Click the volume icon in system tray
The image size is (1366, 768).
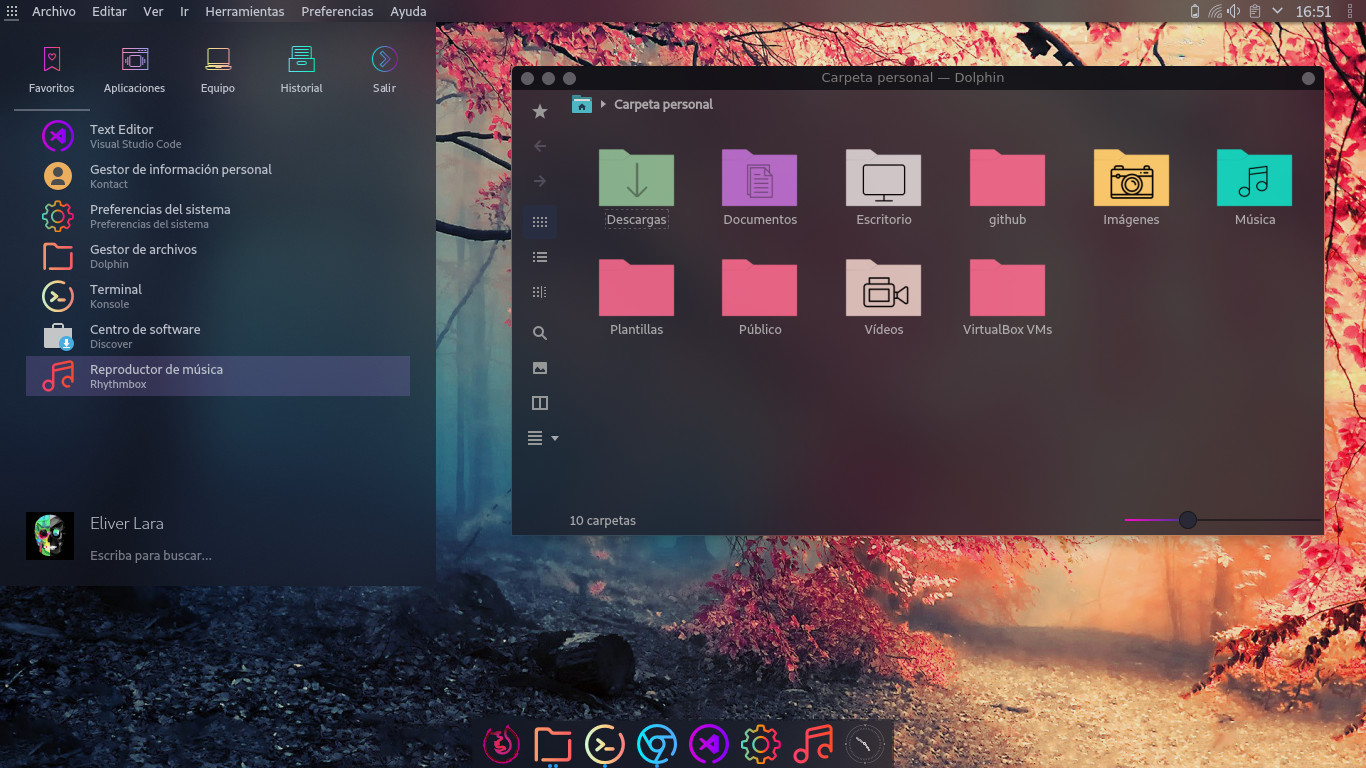point(1234,11)
